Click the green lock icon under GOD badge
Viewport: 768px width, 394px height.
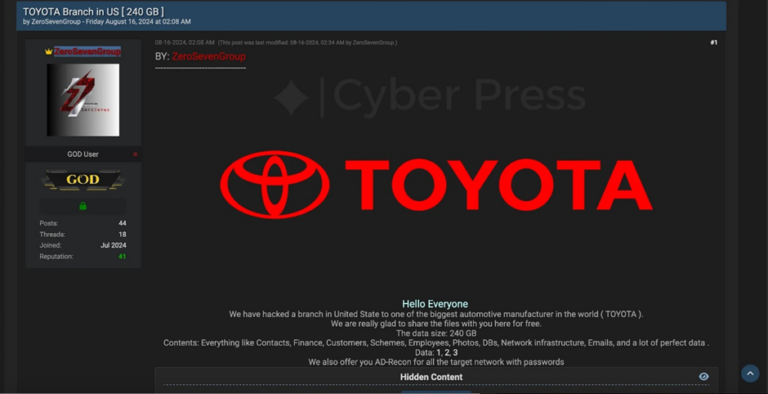[83, 206]
